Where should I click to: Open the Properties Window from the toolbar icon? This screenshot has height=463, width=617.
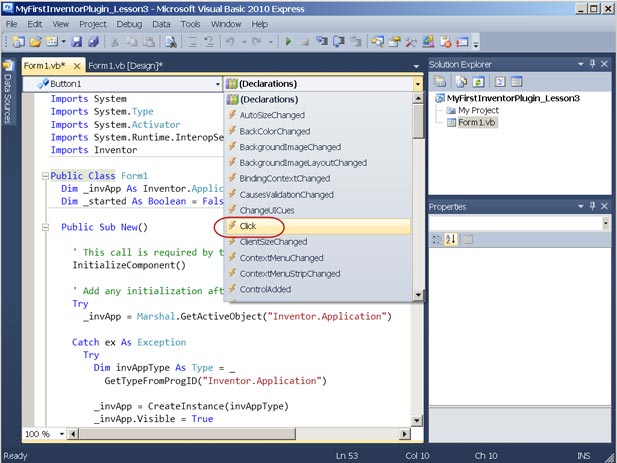pos(394,42)
